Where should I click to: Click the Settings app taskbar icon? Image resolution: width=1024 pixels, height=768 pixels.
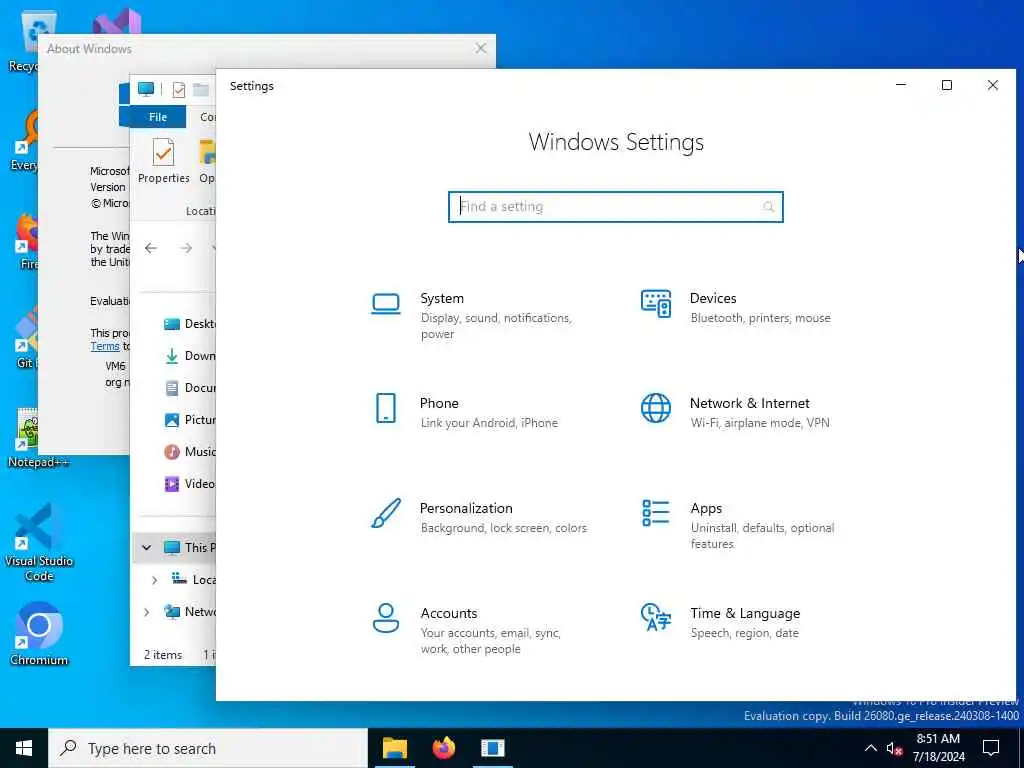click(x=492, y=748)
